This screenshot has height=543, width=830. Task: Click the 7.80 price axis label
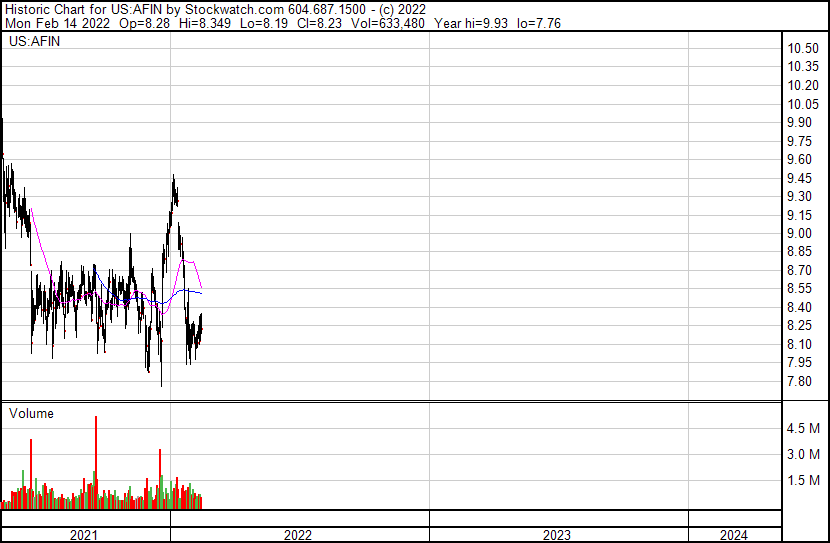click(799, 381)
